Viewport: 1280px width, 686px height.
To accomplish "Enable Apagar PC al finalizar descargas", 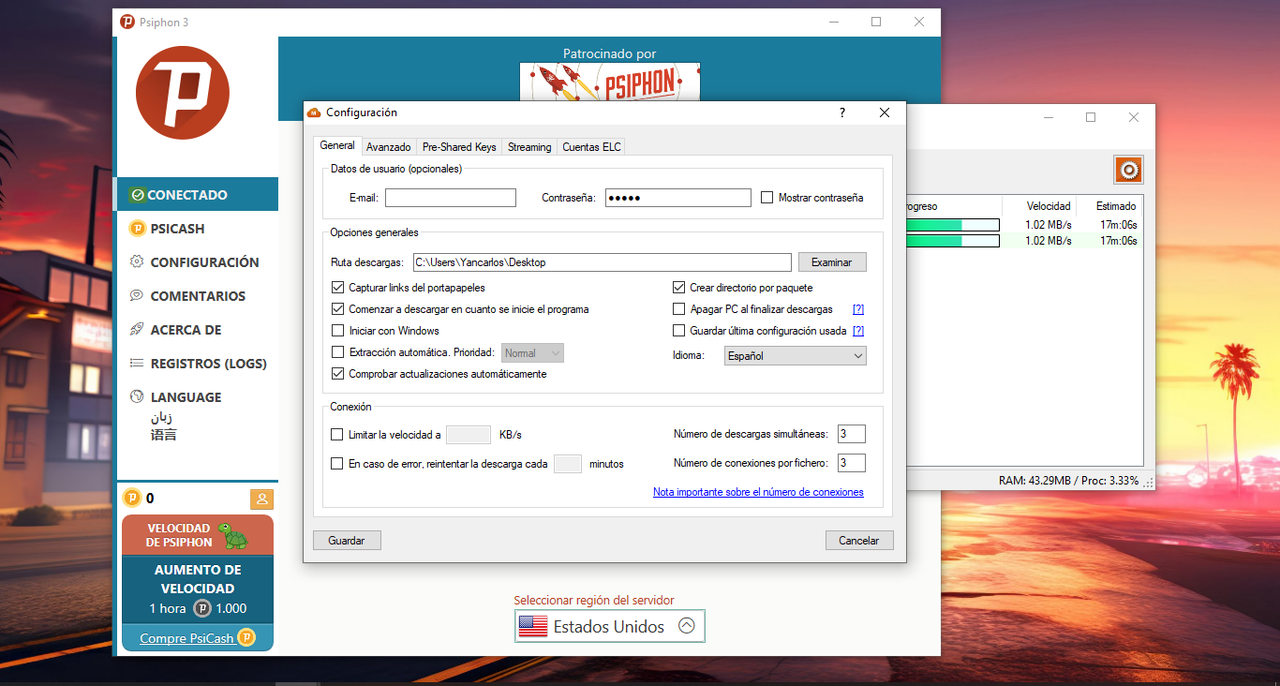I will [679, 309].
